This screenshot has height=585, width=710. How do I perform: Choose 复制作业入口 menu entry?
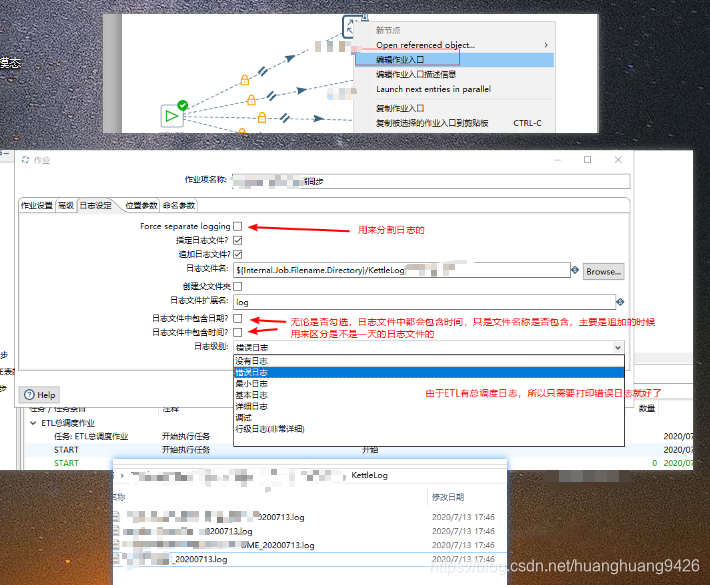tap(454, 108)
